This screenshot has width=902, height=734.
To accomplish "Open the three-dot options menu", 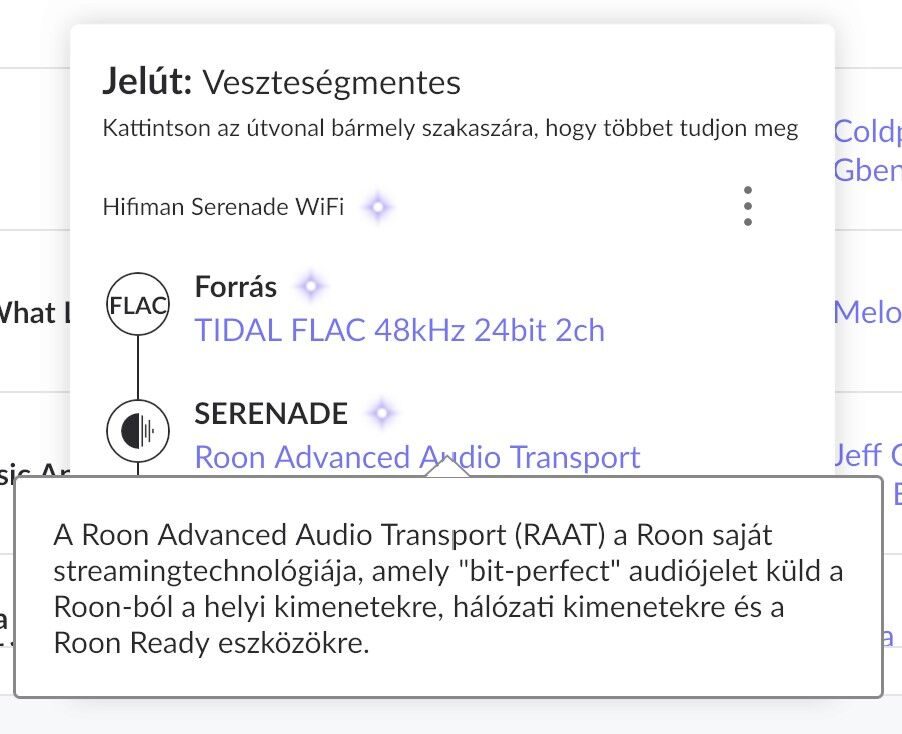I will 747,206.
